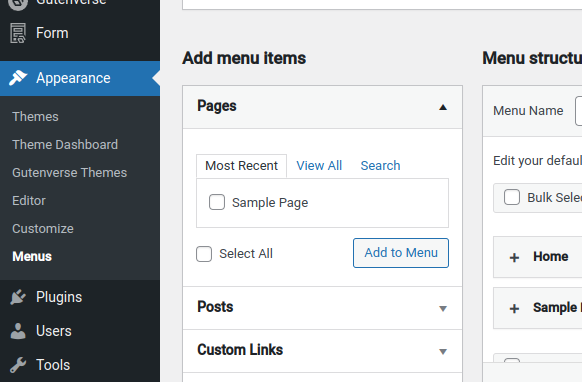Open Themes submenu item
The height and width of the screenshot is (382, 582).
[x=35, y=117]
